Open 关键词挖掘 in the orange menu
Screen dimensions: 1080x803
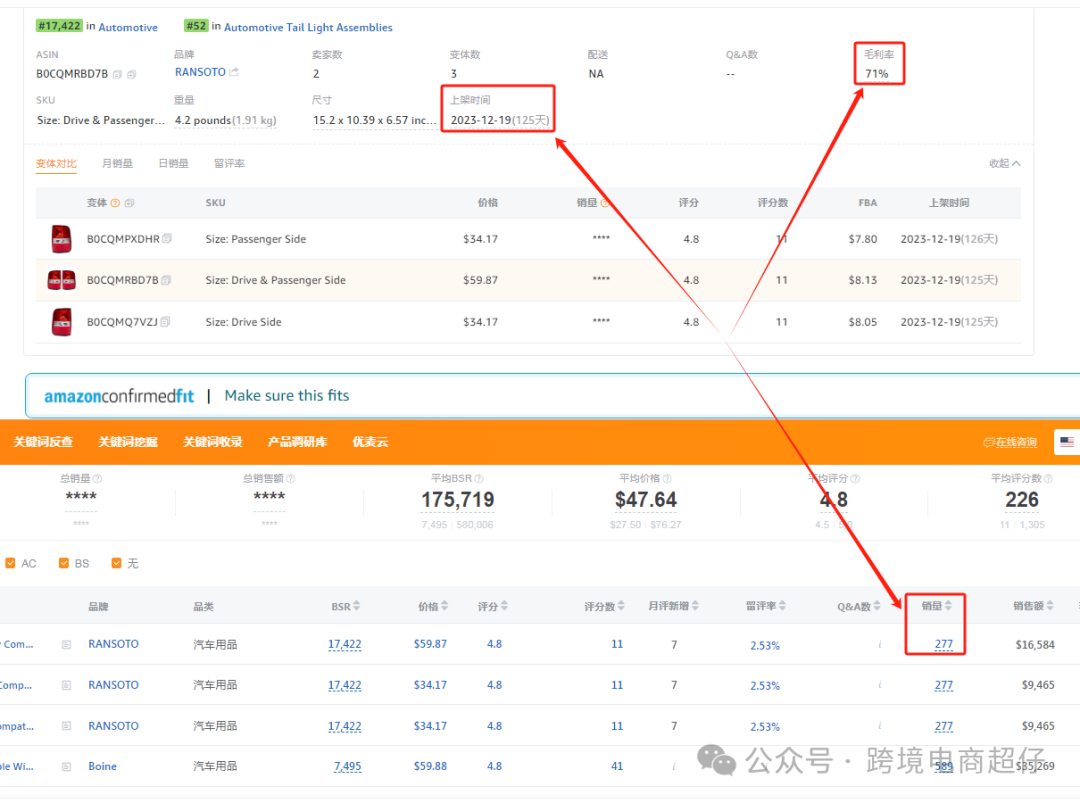point(128,442)
